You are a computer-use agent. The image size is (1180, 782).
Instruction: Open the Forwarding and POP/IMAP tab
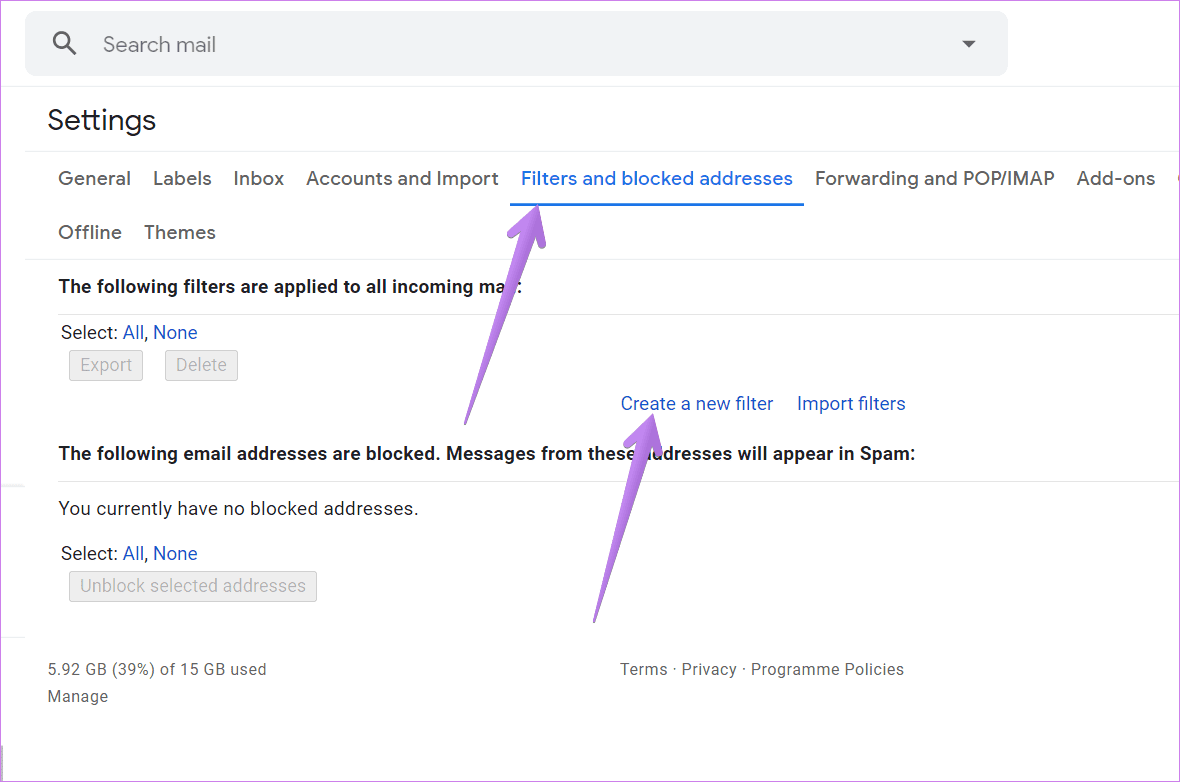click(x=934, y=179)
